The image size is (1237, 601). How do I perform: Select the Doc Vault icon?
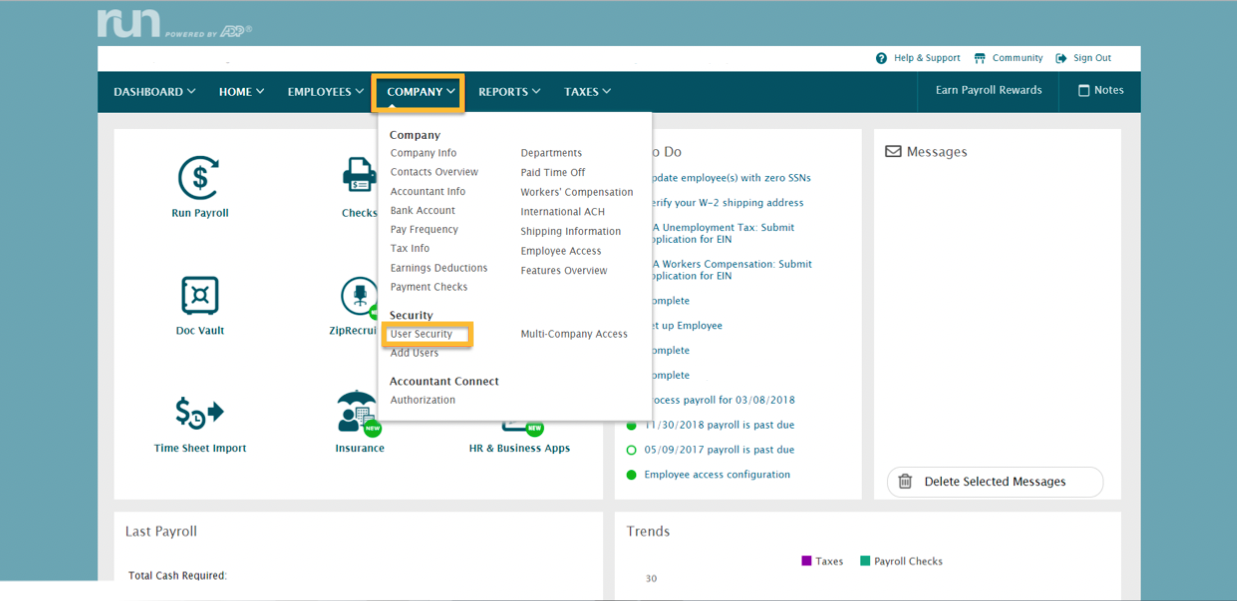coord(199,297)
